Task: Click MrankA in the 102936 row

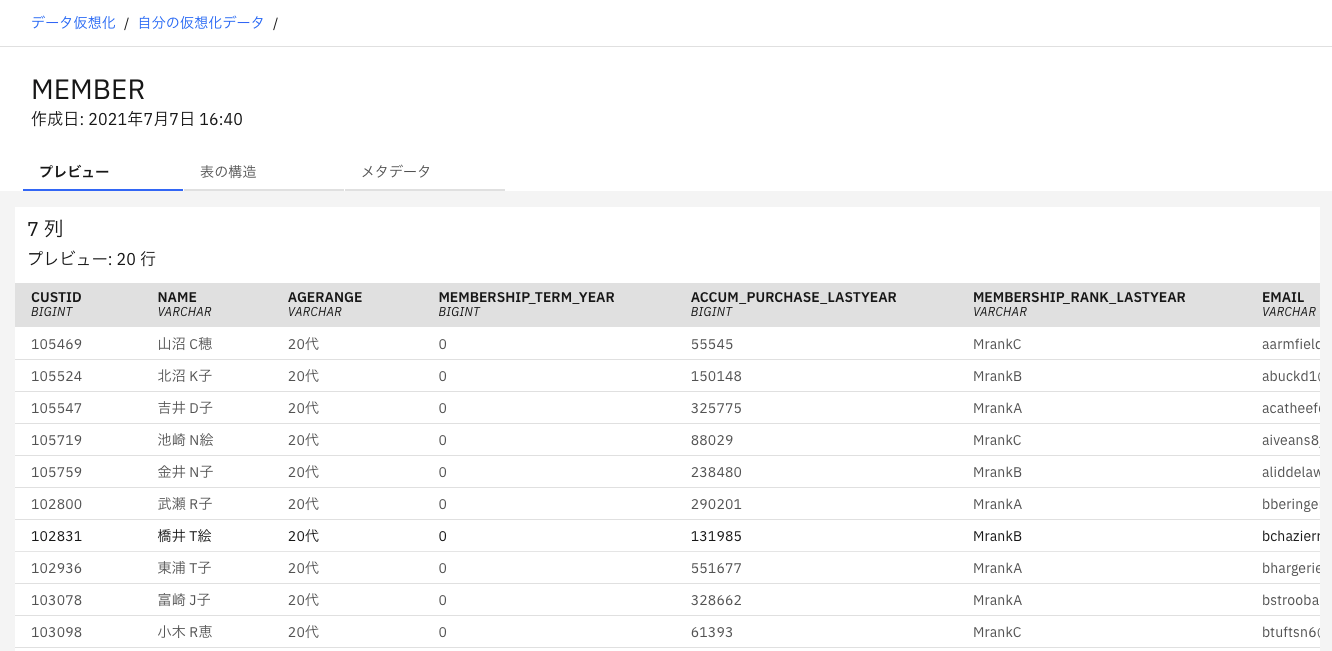Action: [997, 568]
